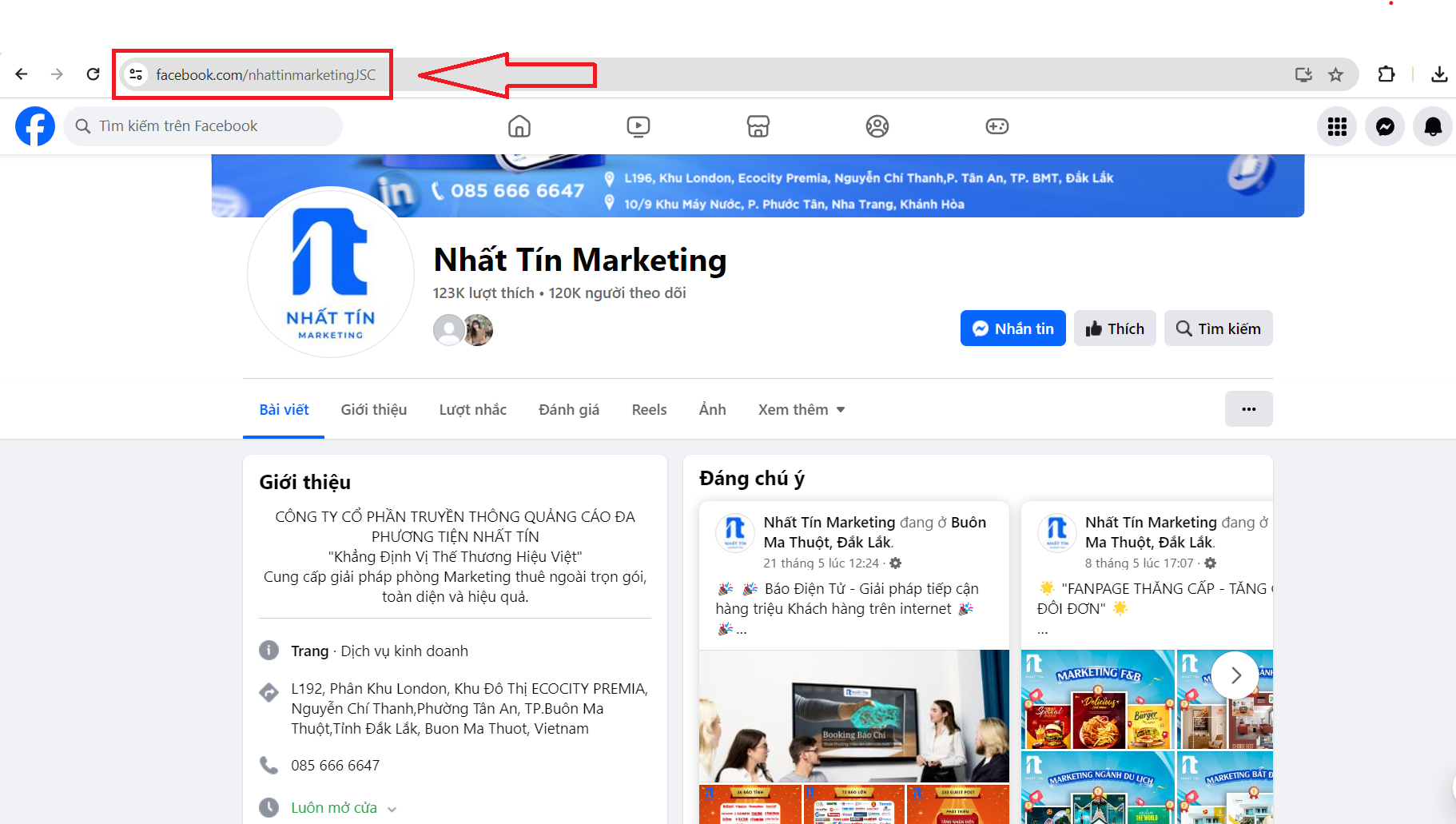Open the Đánh giá tab
This screenshot has height=824, width=1456.
pyautogui.click(x=569, y=409)
